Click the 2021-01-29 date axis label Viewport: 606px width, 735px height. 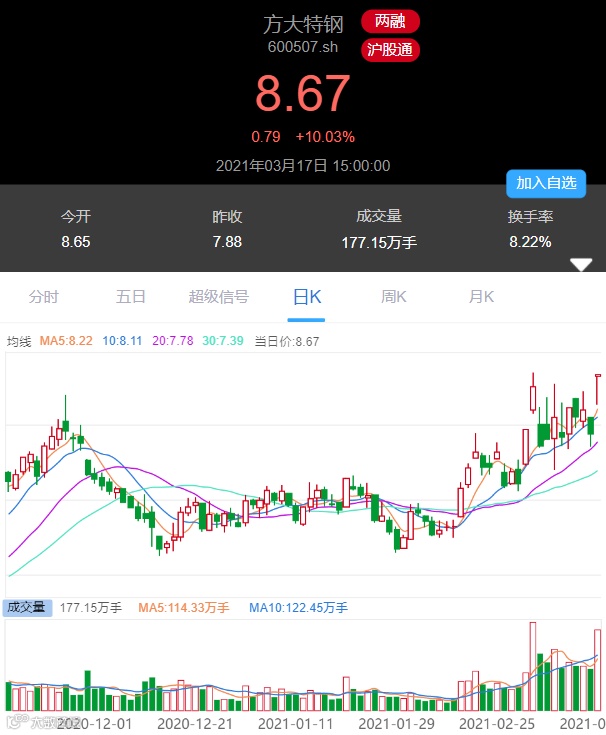pyautogui.click(x=397, y=724)
